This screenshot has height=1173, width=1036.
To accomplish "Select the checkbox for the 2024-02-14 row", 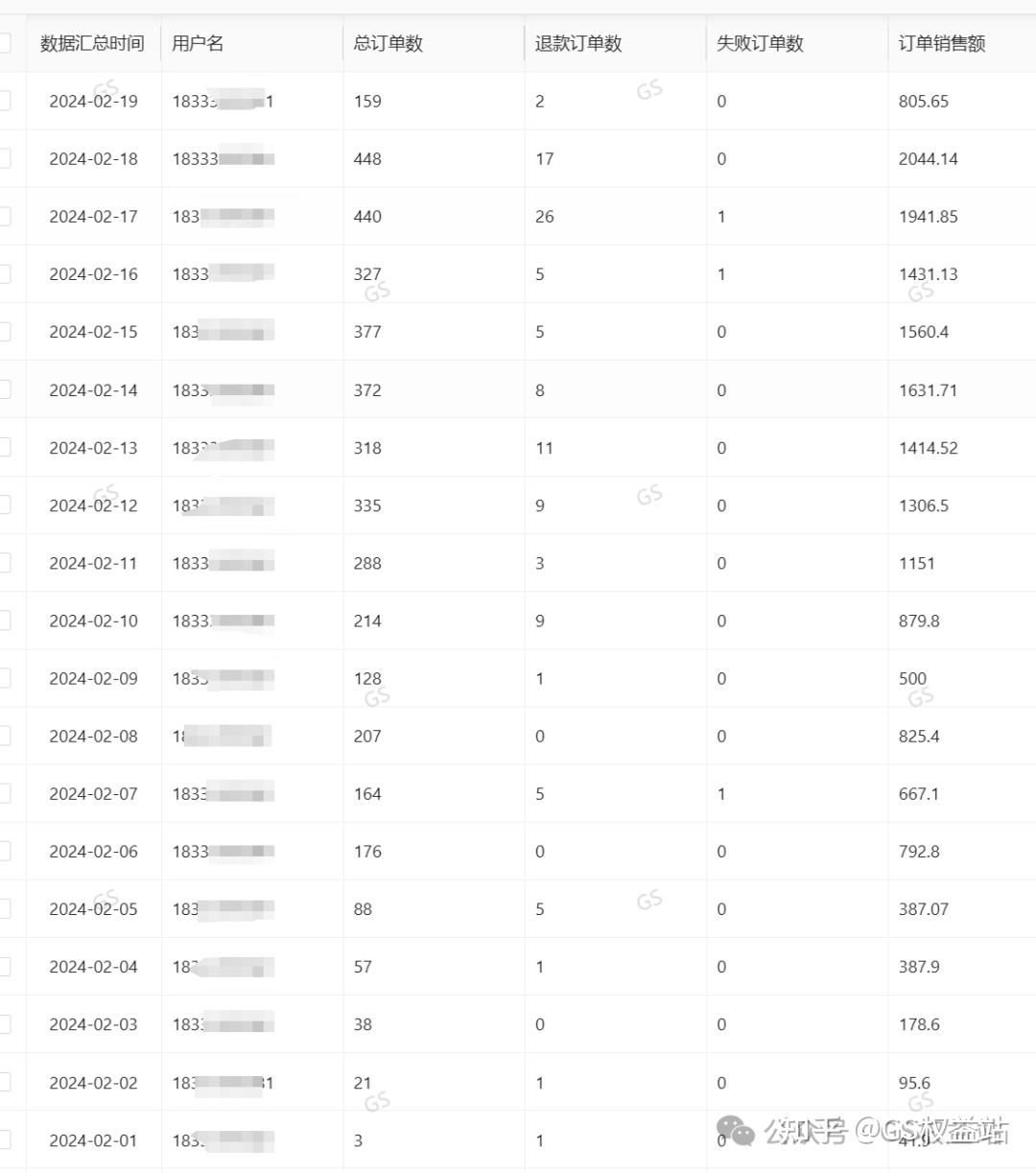I will [x=5, y=389].
